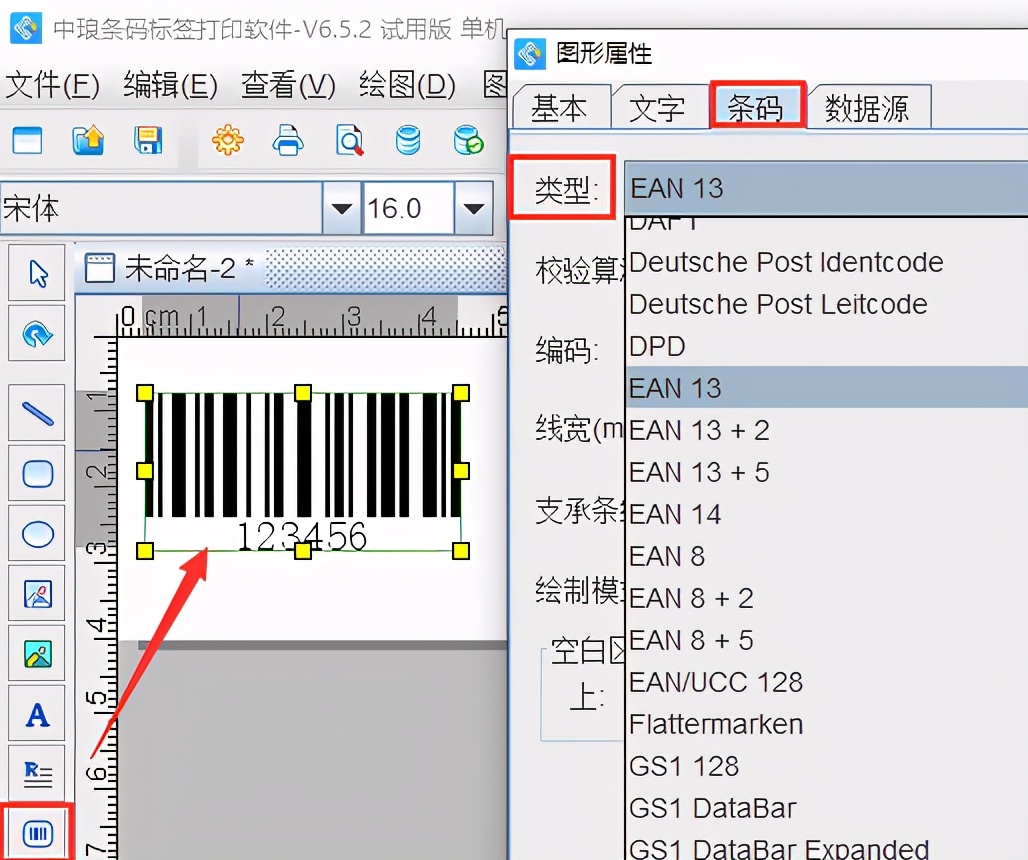The image size is (1028, 860).
Task: Expand the 宋体 font name dropdown arrow
Action: (341, 208)
